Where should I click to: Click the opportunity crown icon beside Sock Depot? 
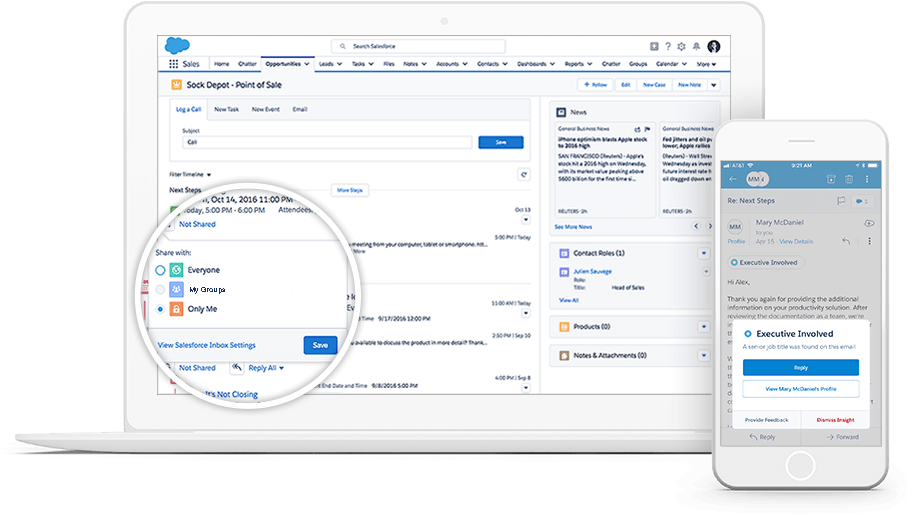coord(176,85)
